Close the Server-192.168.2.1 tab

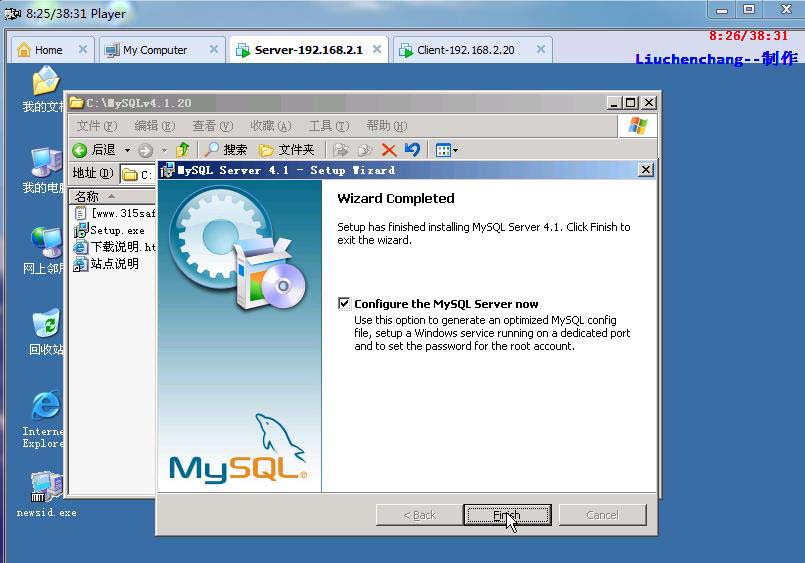377,49
